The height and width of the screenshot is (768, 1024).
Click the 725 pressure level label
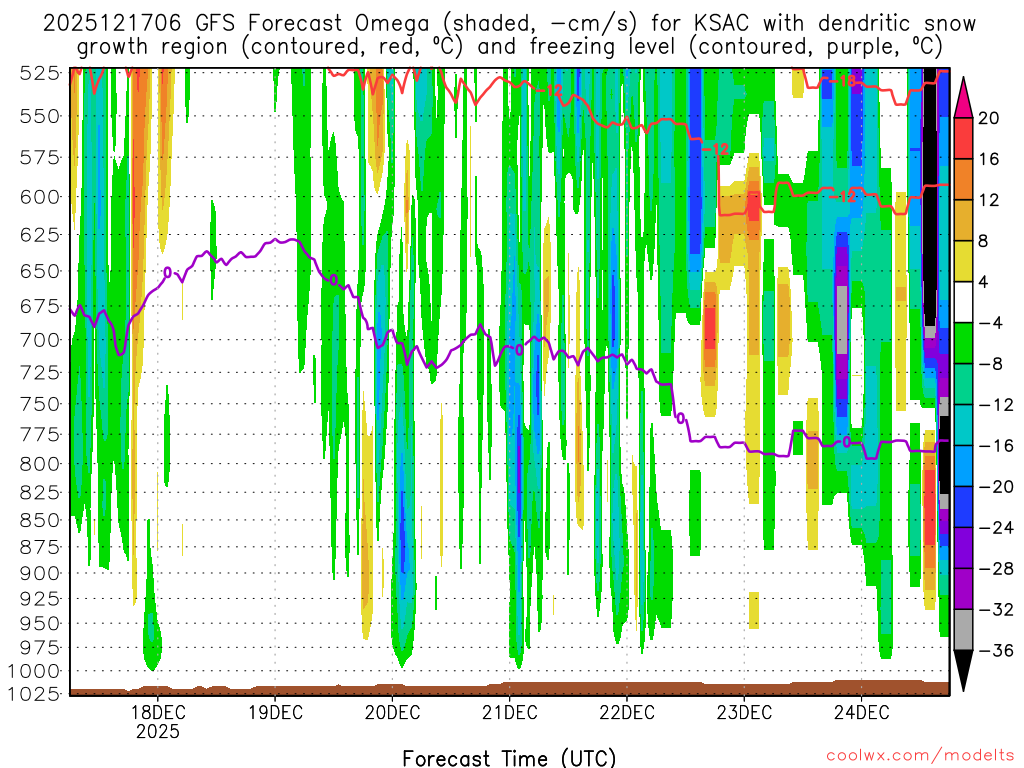coord(40,372)
